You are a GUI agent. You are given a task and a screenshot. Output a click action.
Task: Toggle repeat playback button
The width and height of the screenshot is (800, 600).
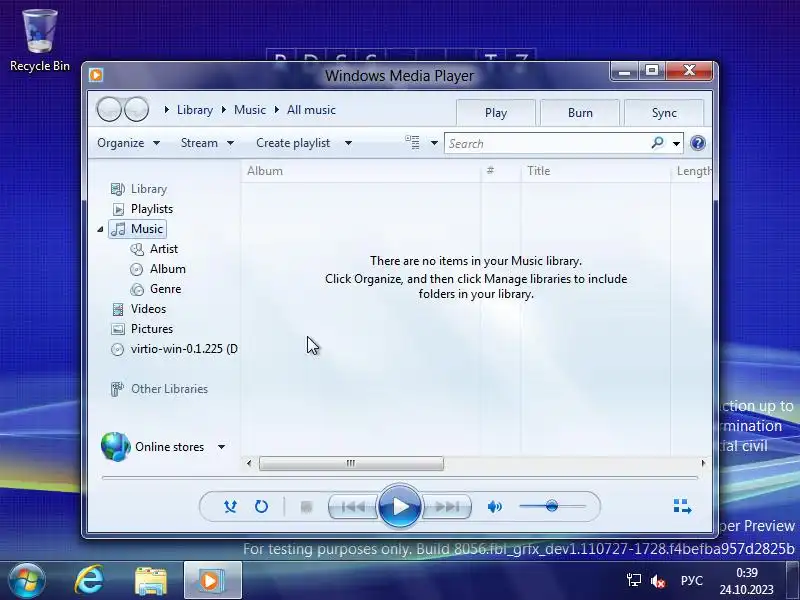[261, 506]
